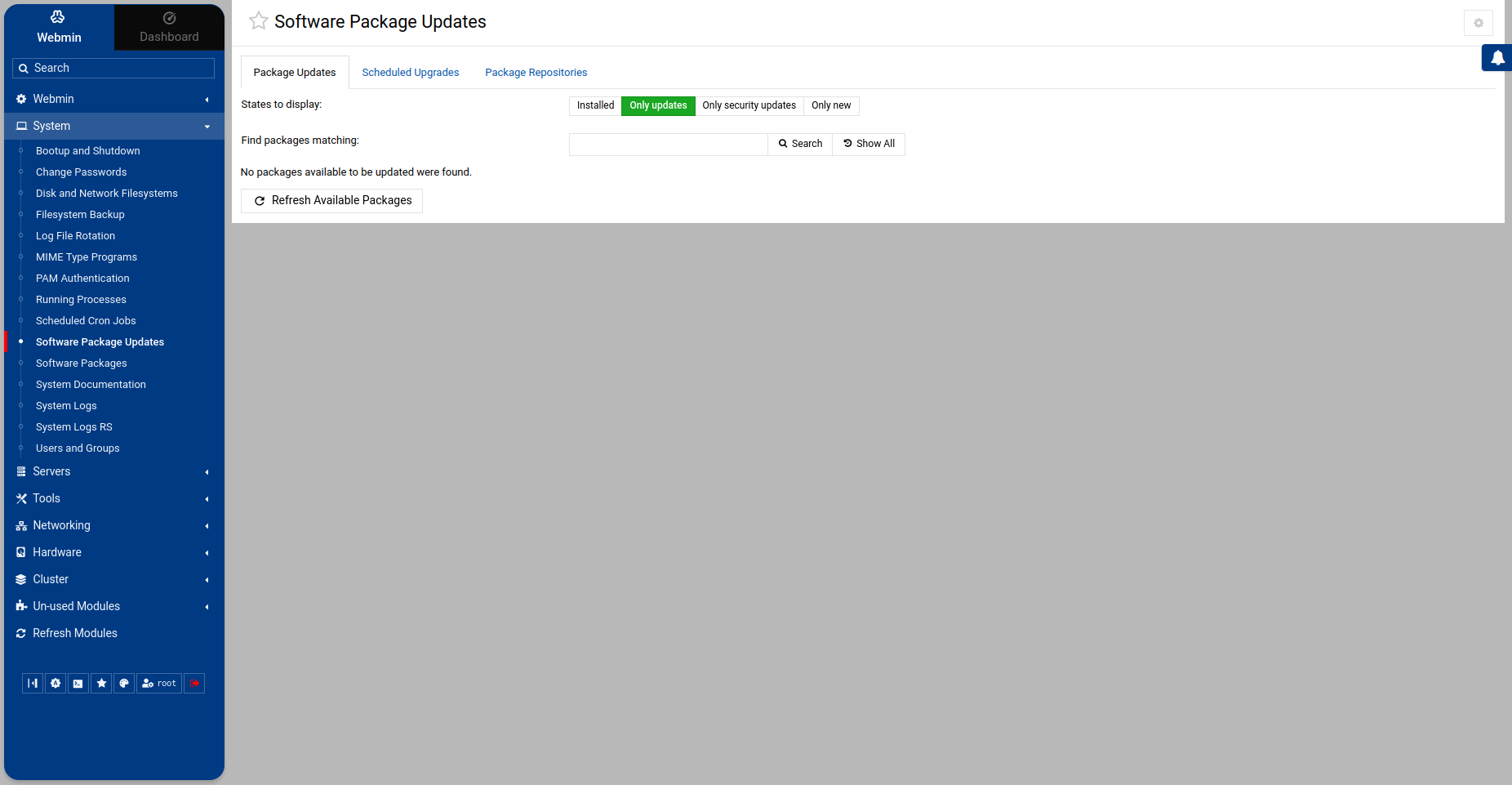
Task: Select Only security updates state
Action: (x=749, y=105)
